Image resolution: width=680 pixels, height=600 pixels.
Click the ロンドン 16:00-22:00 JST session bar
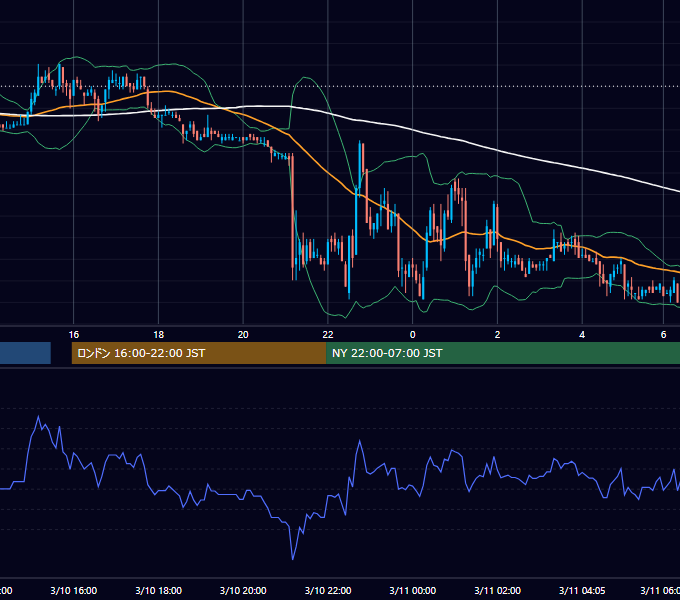coord(199,353)
